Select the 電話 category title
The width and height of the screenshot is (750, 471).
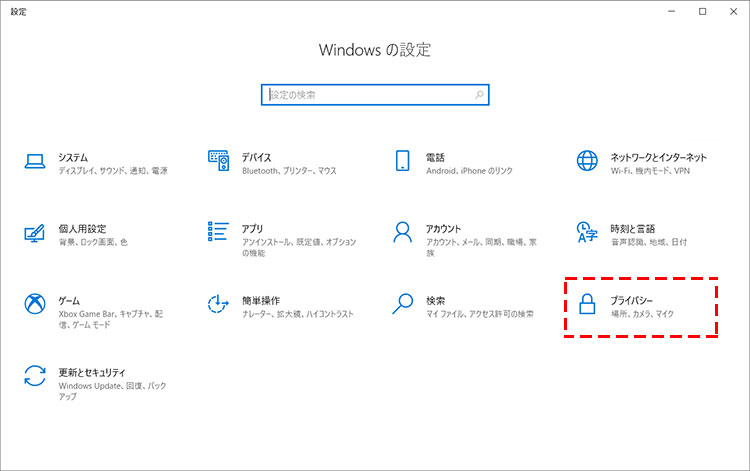[435, 157]
